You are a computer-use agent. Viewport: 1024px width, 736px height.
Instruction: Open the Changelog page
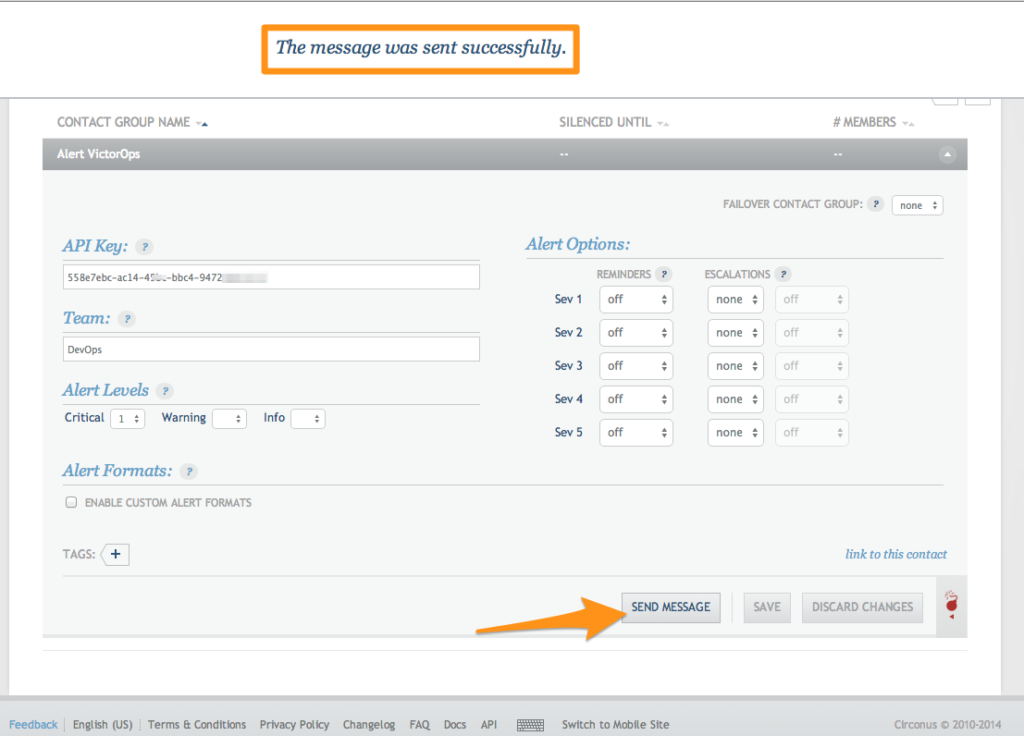click(x=371, y=724)
